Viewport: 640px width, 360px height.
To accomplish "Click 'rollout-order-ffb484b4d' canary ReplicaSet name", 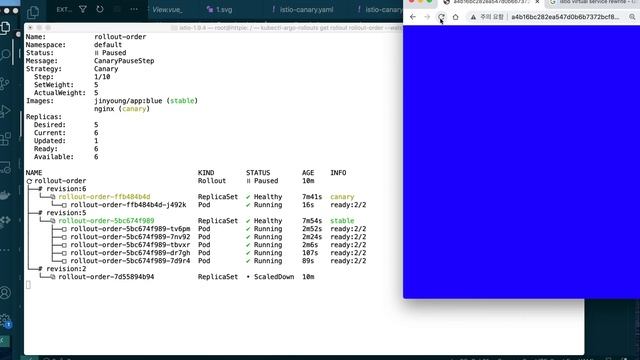I will pos(104,197).
